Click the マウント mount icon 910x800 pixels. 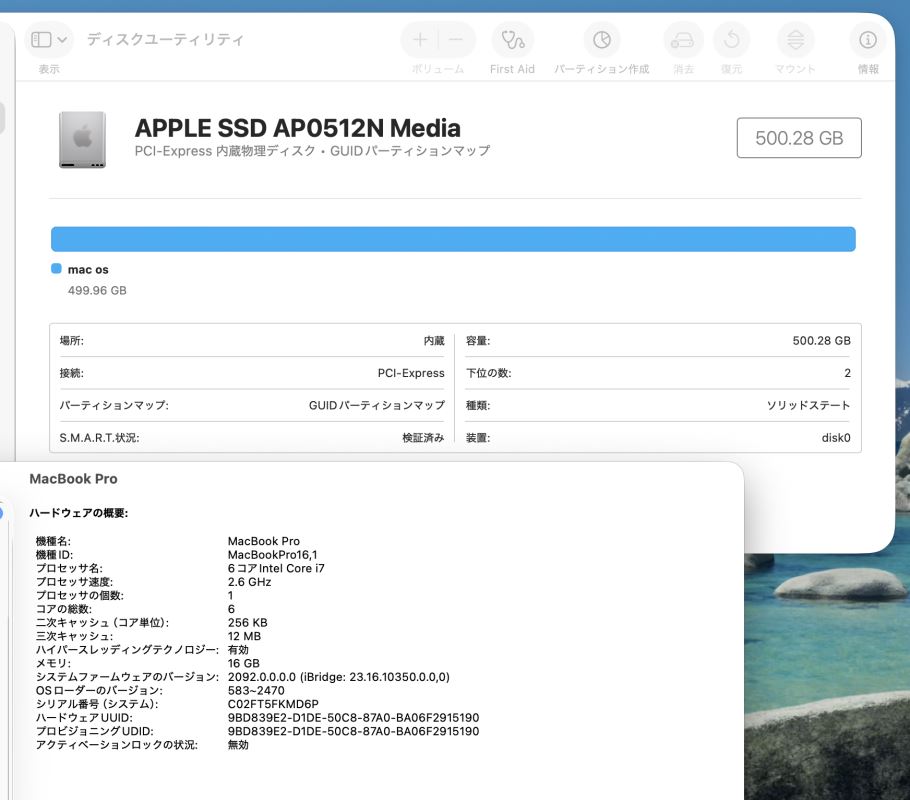pos(795,40)
